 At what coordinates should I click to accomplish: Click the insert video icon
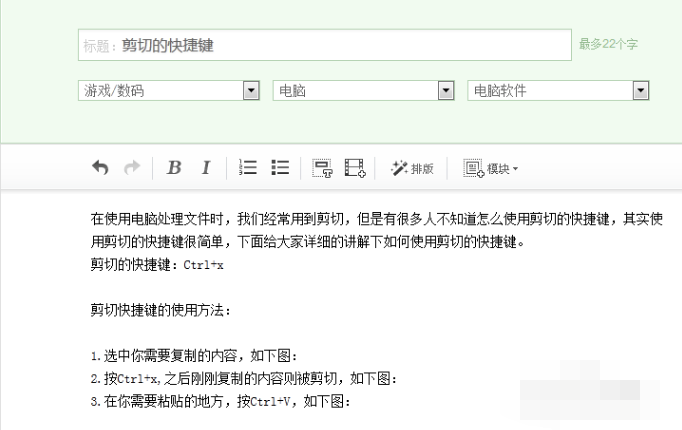click(354, 168)
